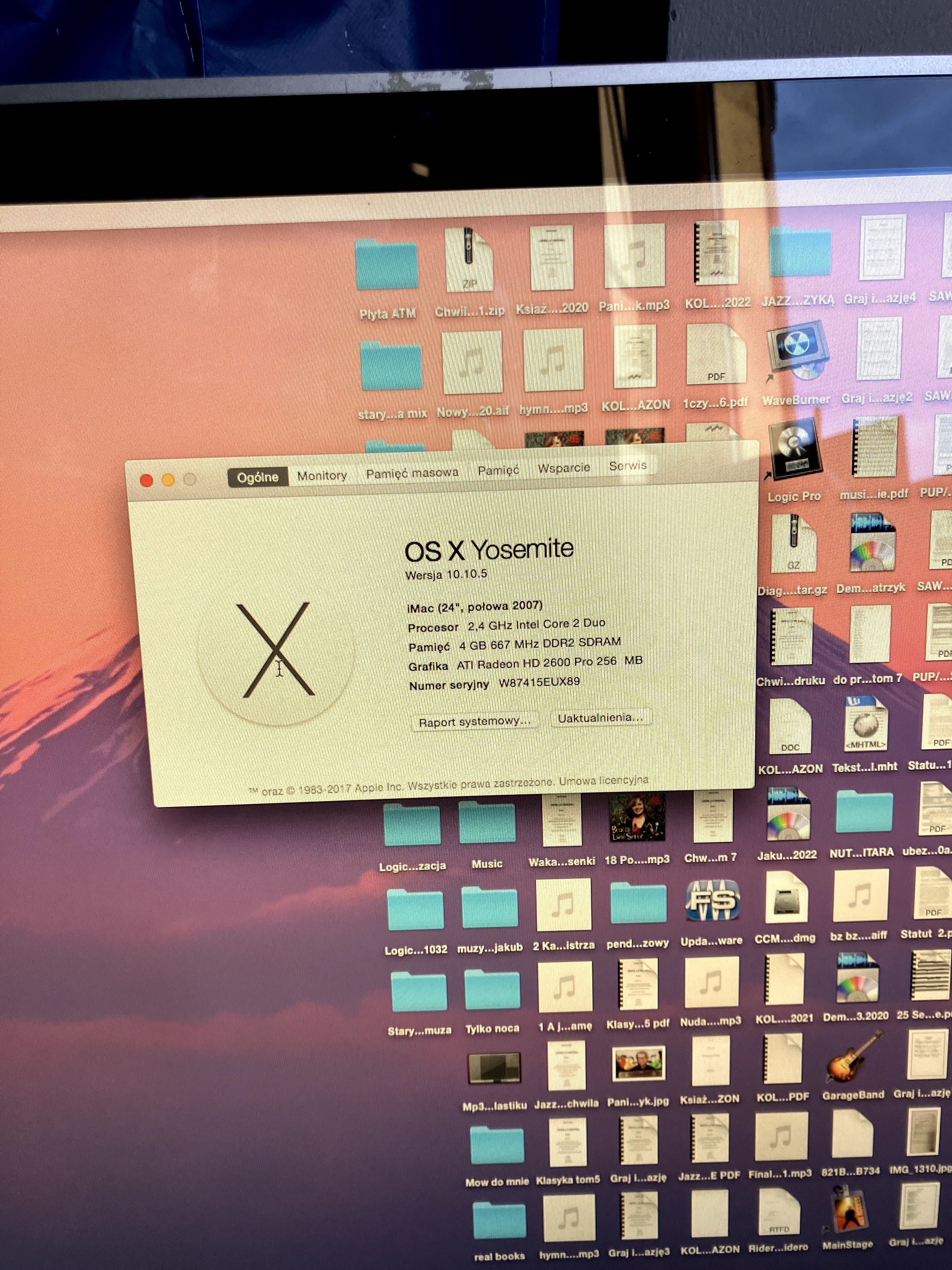Screen dimensions: 952x1270
Task: Select the muzy...jakub folder
Action: 490,907
